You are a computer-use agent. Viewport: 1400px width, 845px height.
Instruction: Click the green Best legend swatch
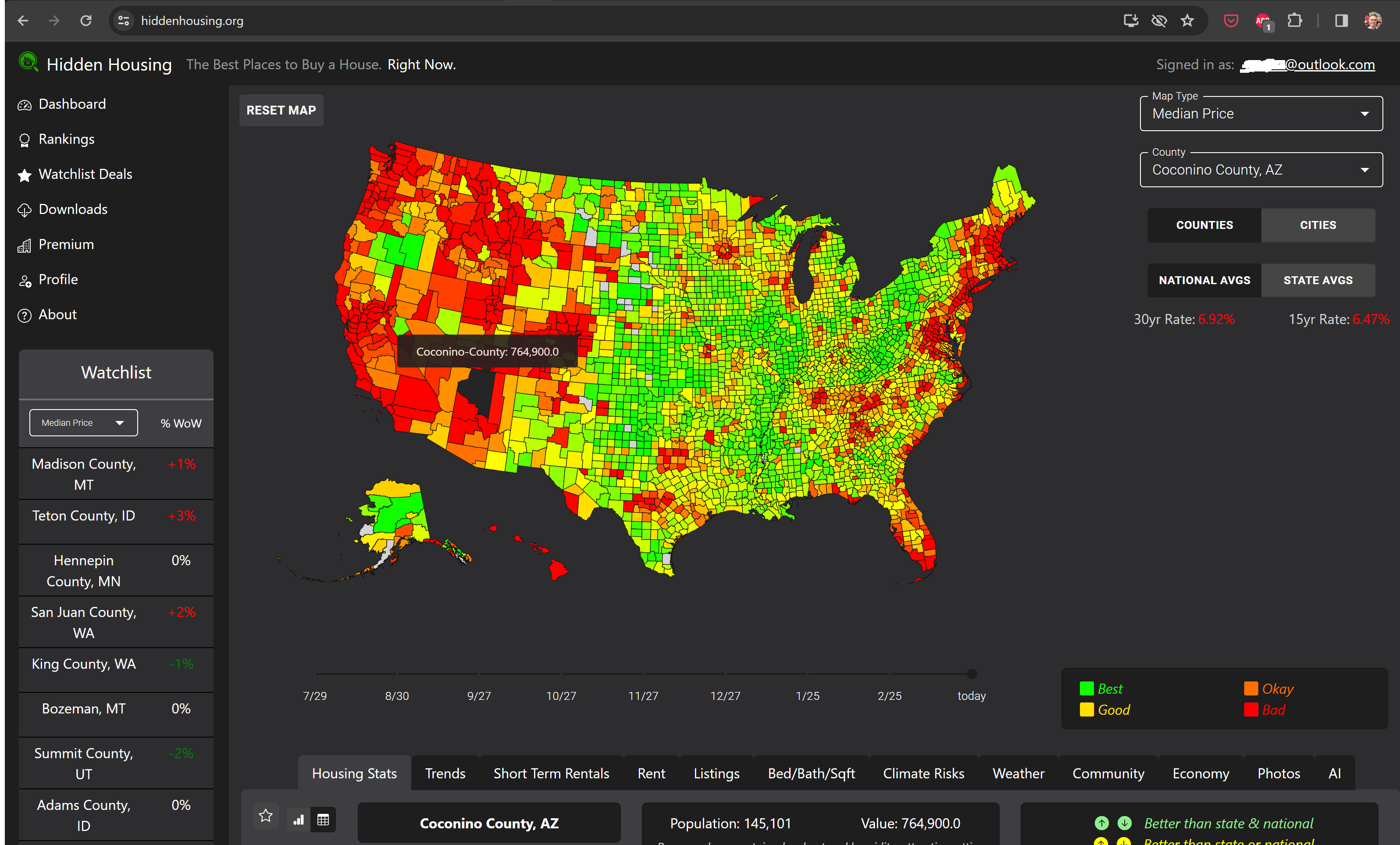tap(1087, 689)
